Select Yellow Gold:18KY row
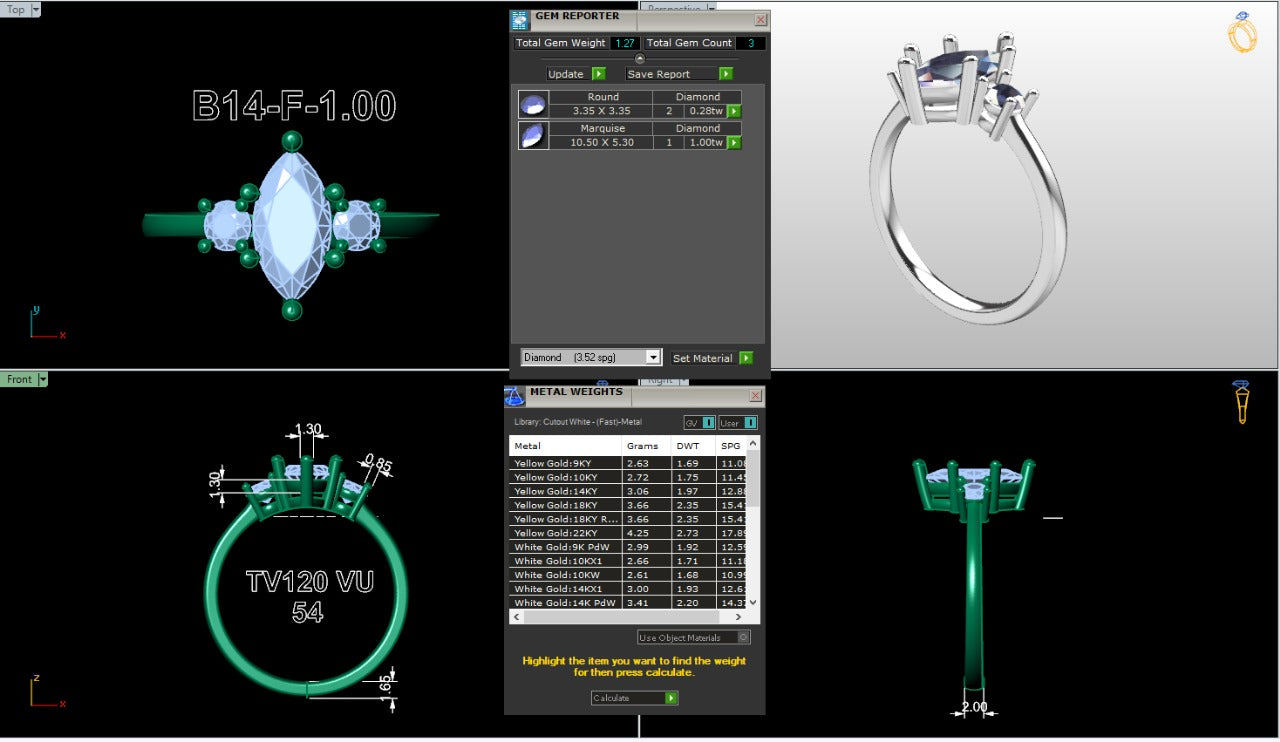1280x742 pixels. [x=628, y=506]
